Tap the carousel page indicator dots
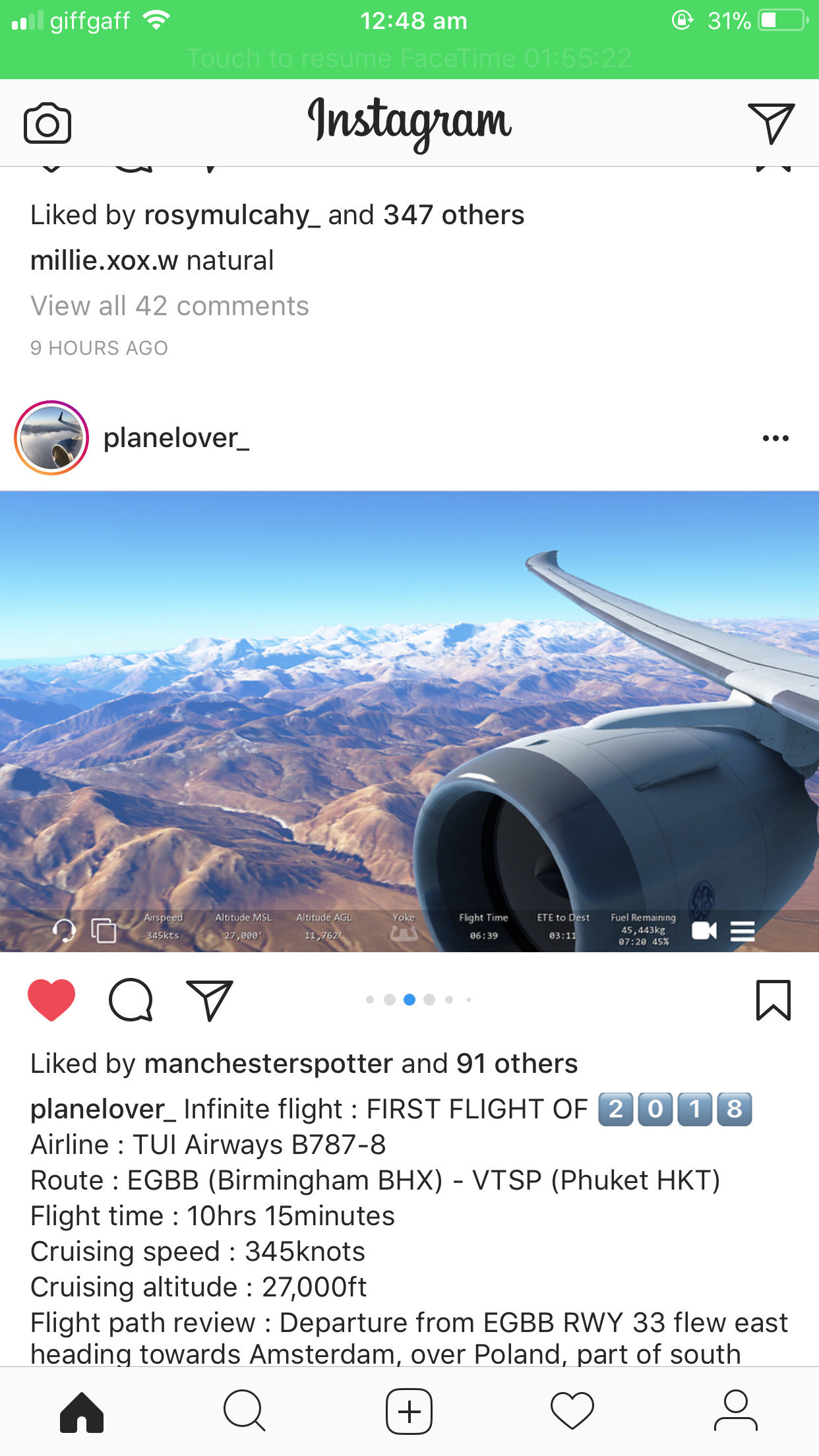This screenshot has height=1456, width=819. [x=418, y=1000]
